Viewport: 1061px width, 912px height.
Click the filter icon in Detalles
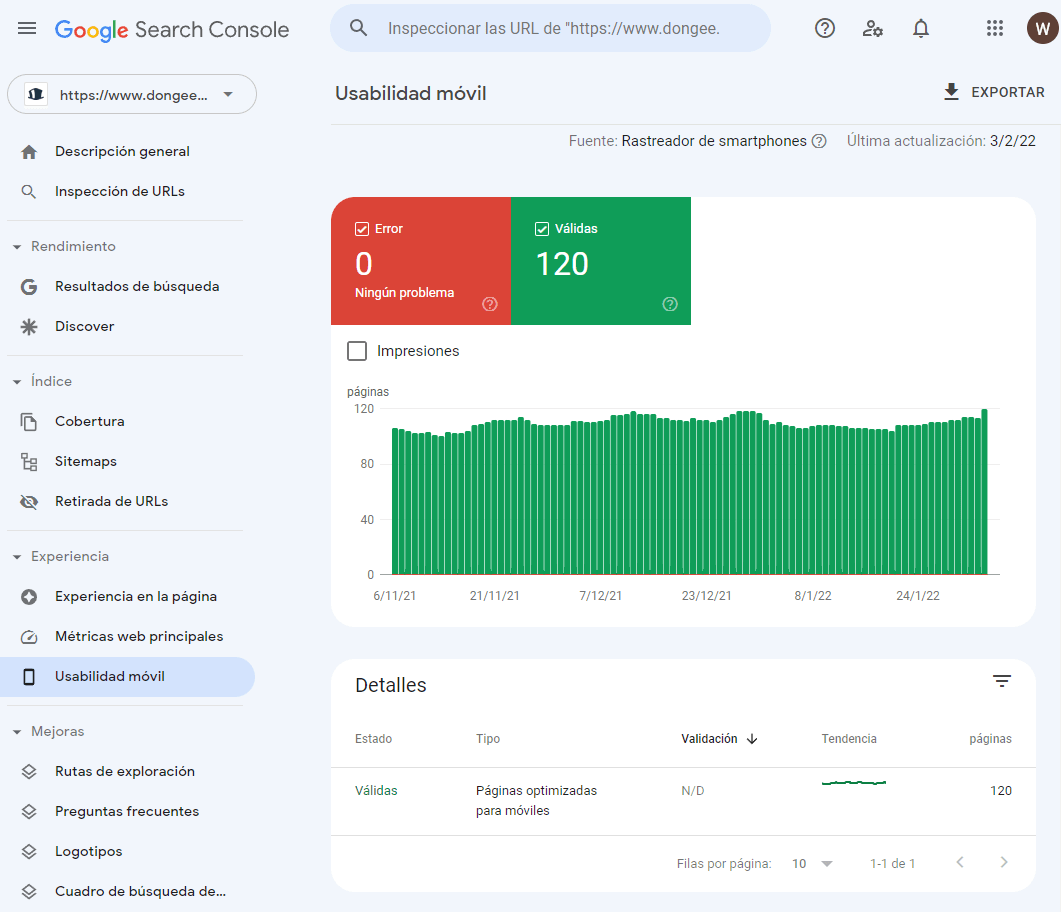coord(1001,681)
